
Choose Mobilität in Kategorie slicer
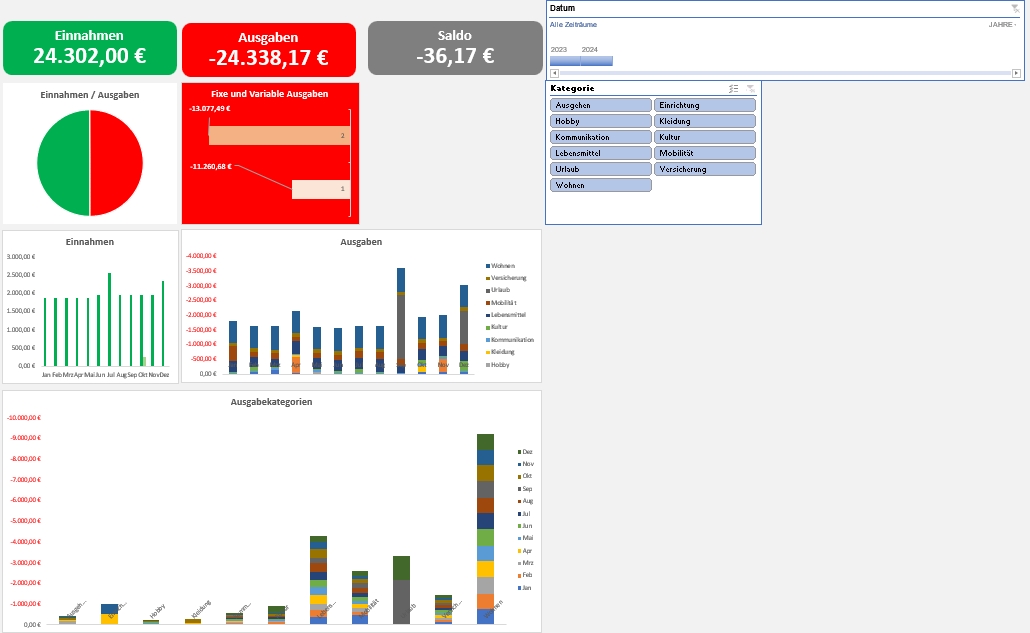click(x=705, y=153)
